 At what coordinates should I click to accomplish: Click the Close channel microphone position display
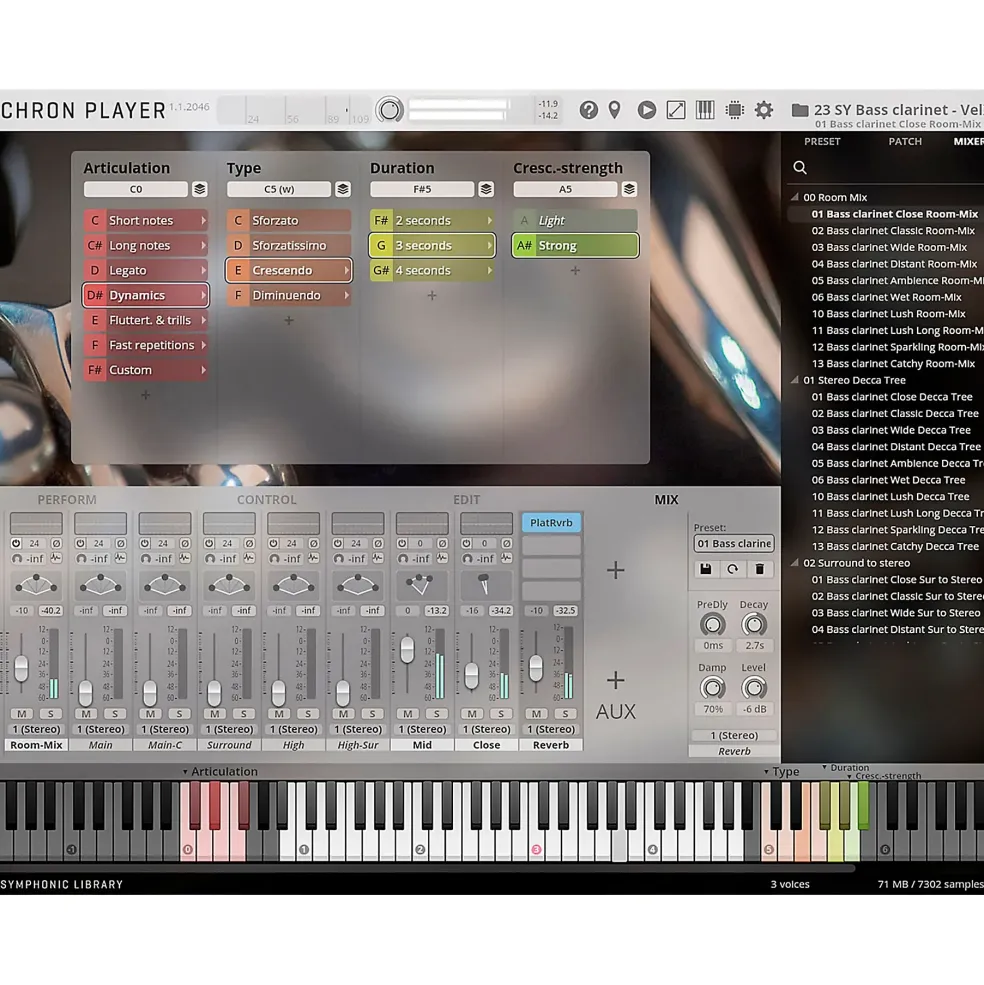pyautogui.click(x=486, y=585)
